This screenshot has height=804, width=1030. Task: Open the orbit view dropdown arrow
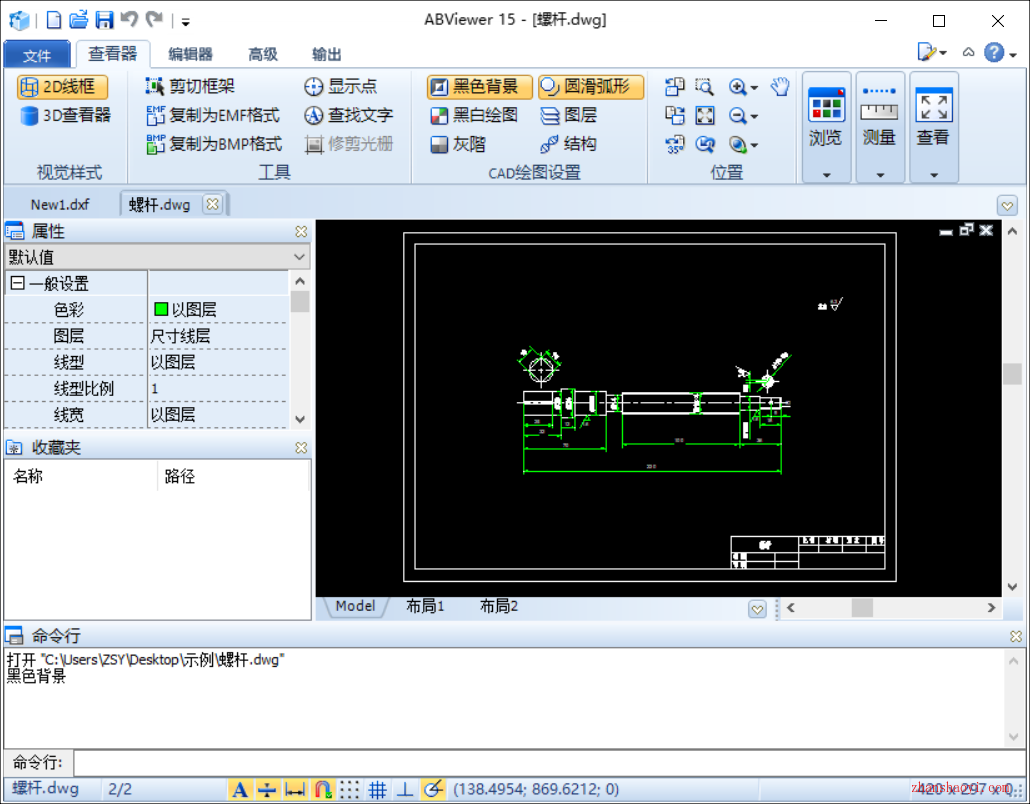click(x=754, y=146)
